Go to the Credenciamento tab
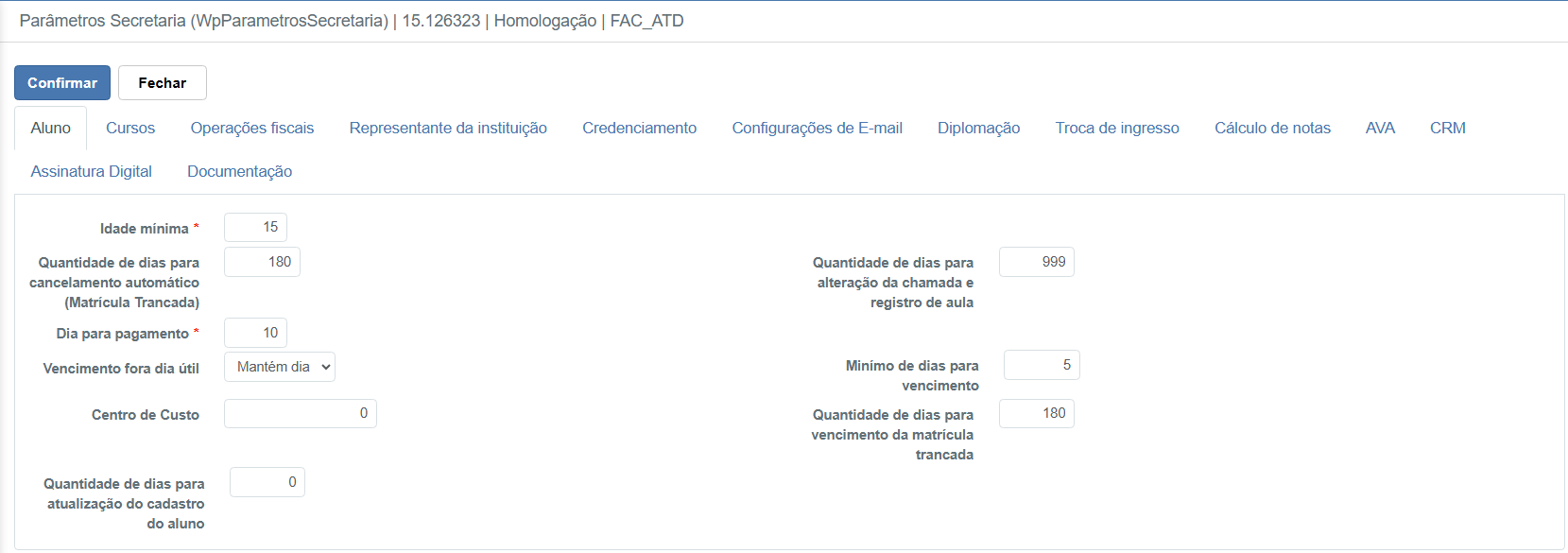The height and width of the screenshot is (553, 1568). pyautogui.click(x=639, y=129)
